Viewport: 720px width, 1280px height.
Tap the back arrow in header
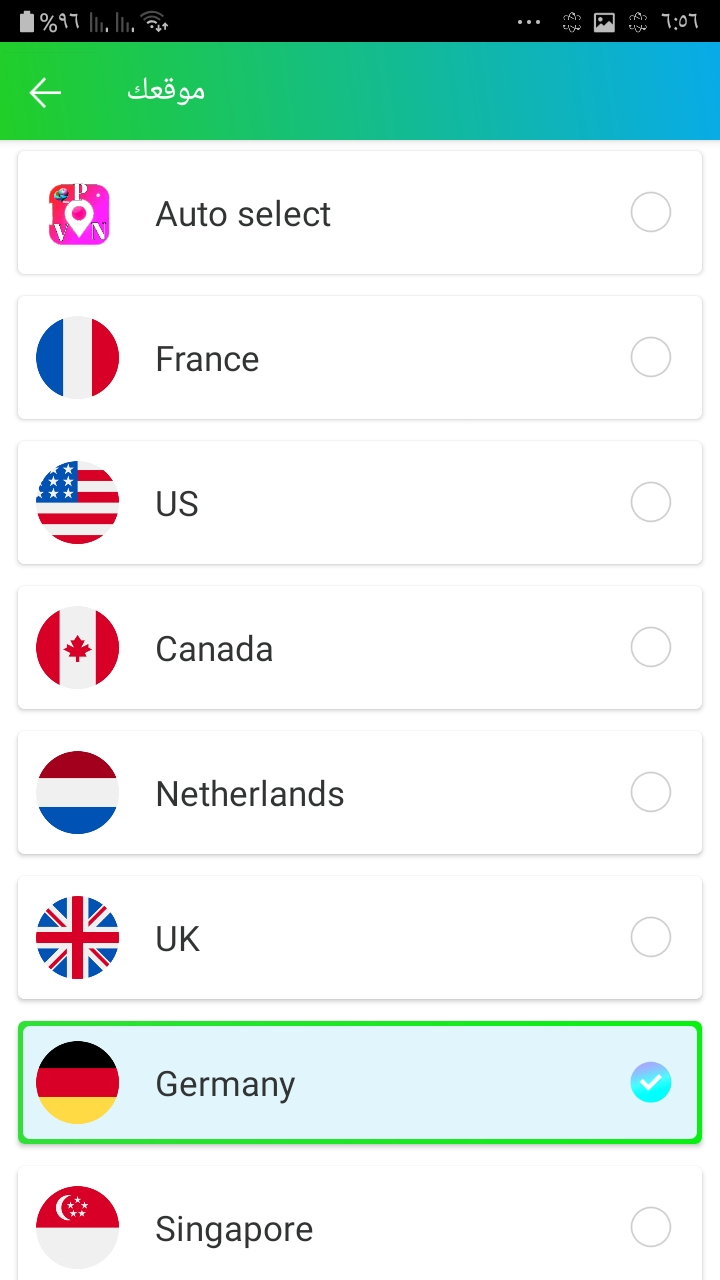[x=45, y=92]
